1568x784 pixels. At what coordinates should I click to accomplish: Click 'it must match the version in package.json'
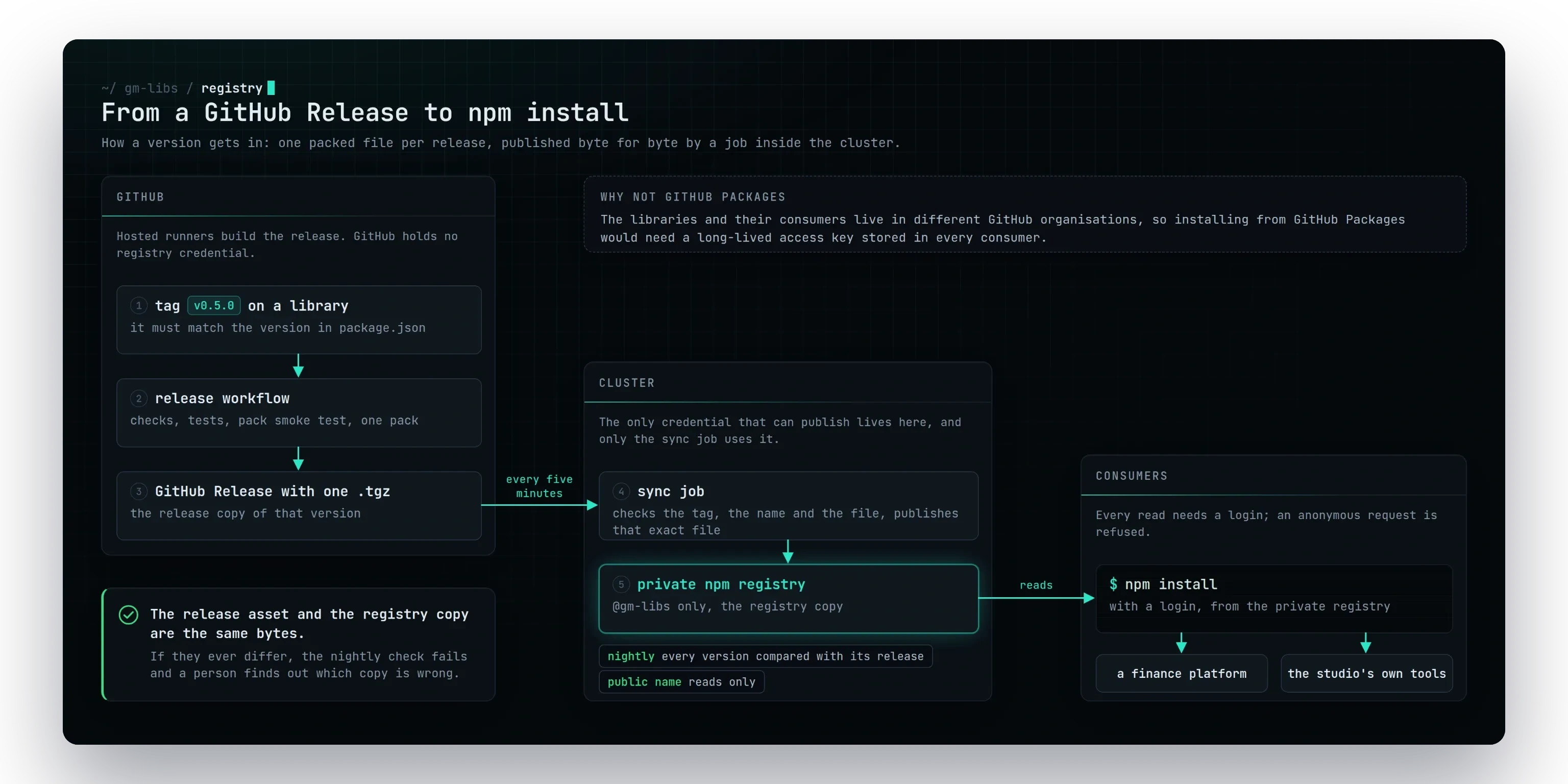pos(278,328)
